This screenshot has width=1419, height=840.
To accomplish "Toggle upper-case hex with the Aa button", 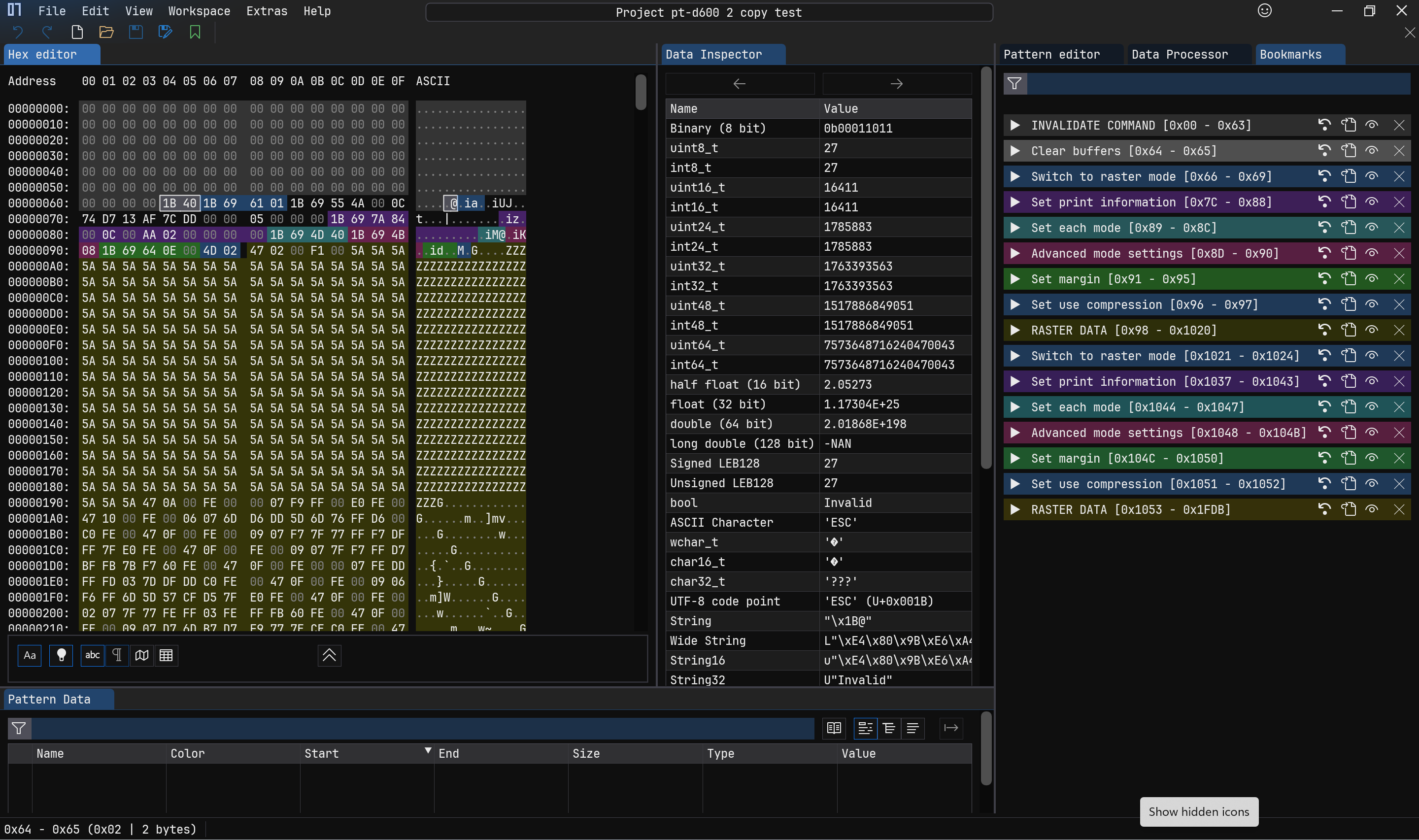I will (x=30, y=655).
